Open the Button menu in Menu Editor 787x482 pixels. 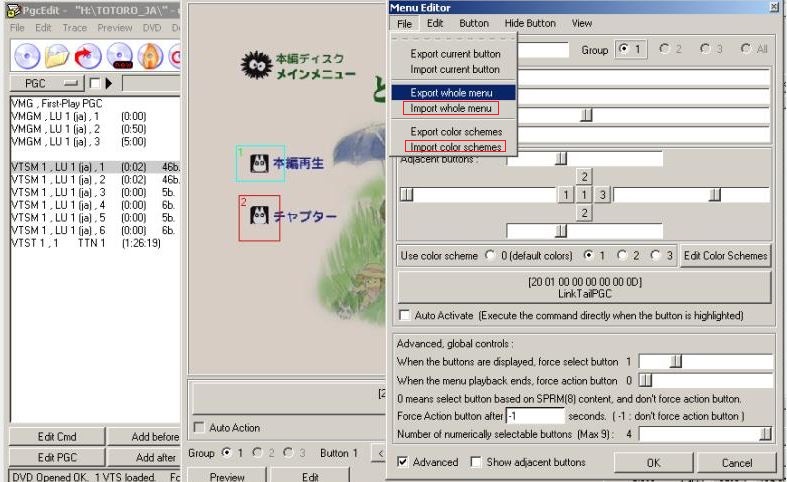(x=474, y=23)
